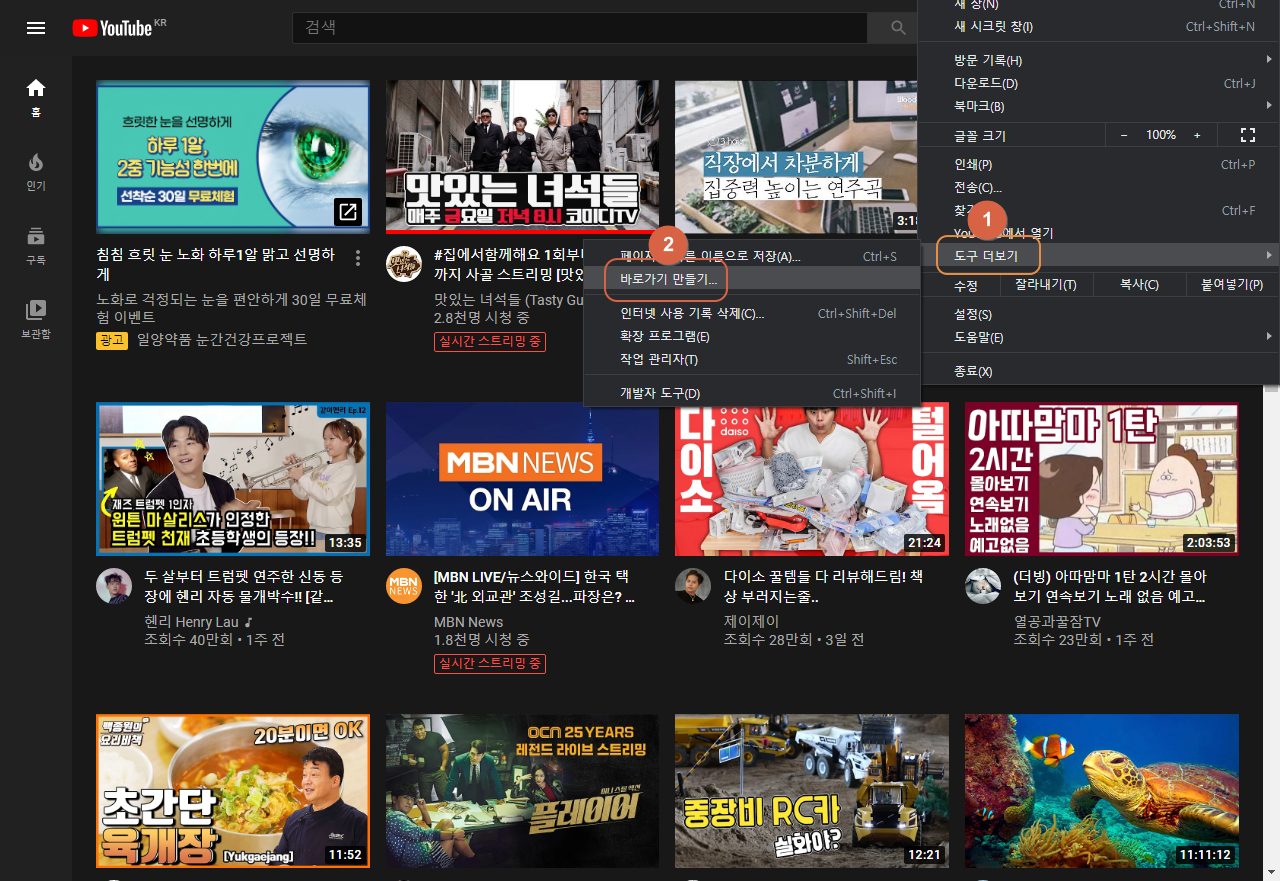The image size is (1280, 881).
Task: Select 설정(S) menu item
Action: point(1098,315)
